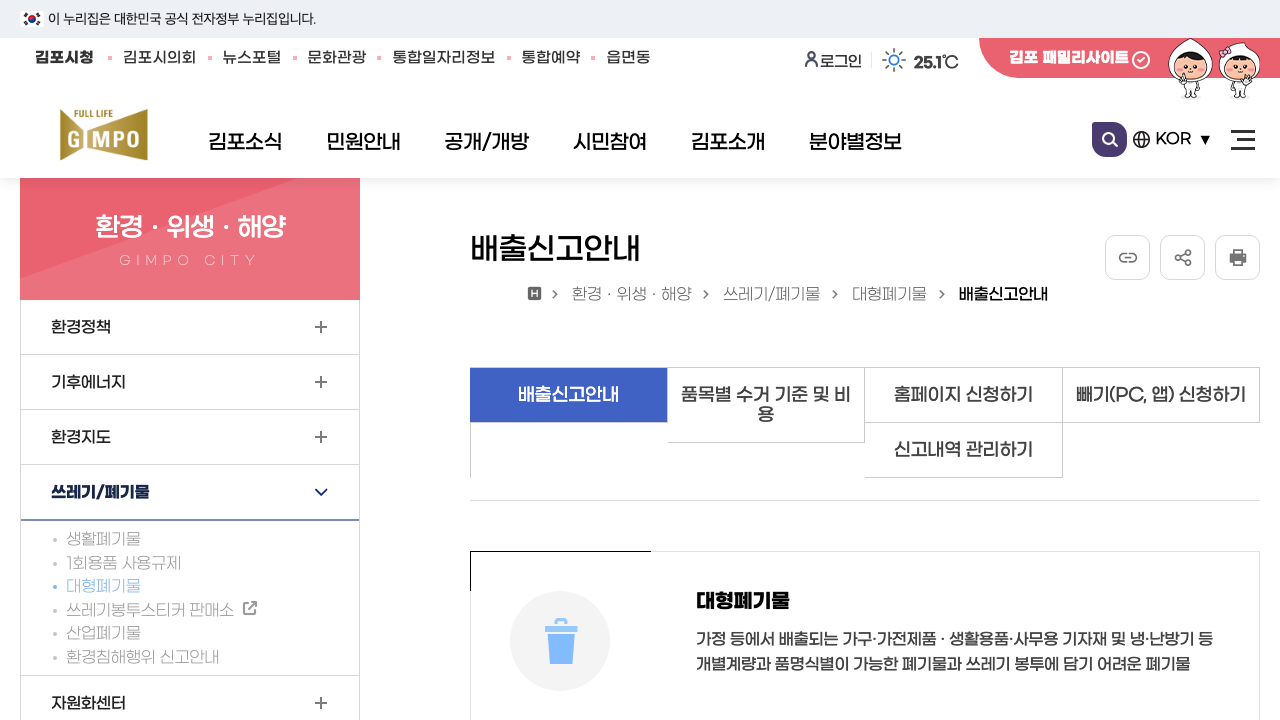This screenshot has width=1280, height=720.
Task: Open the KOR language dropdown arrow
Action: [x=1205, y=140]
